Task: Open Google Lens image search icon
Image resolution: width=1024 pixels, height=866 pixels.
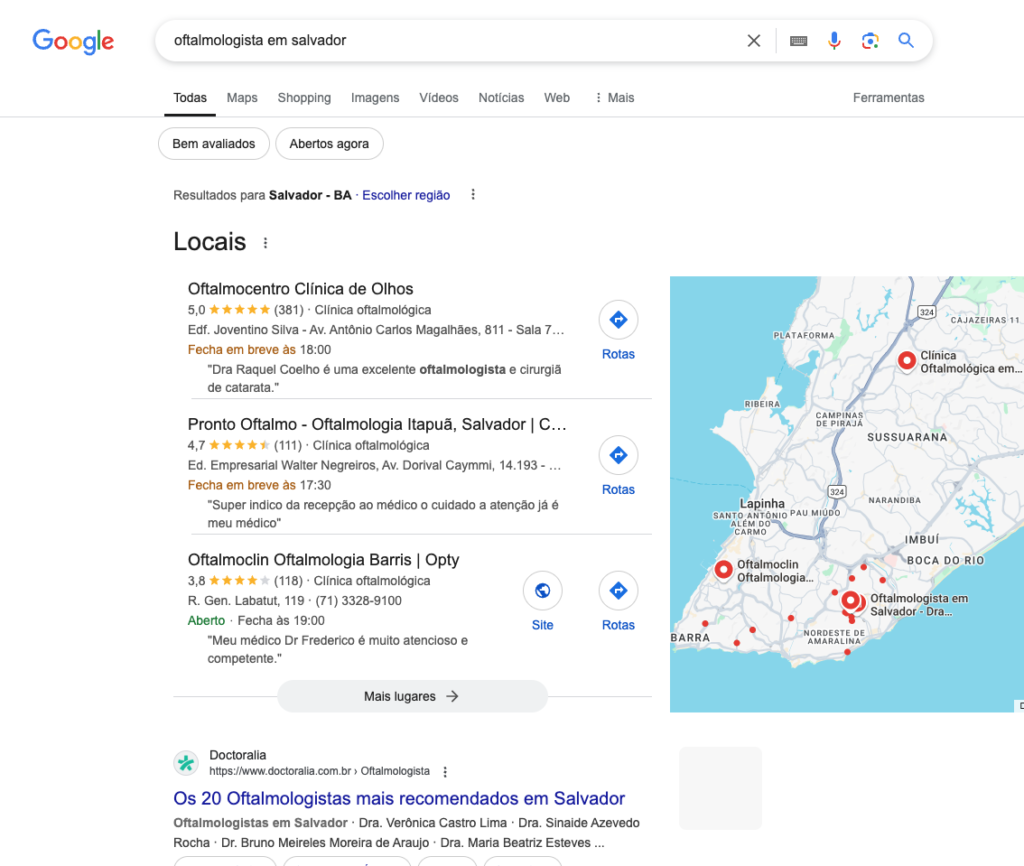Action: 870,41
